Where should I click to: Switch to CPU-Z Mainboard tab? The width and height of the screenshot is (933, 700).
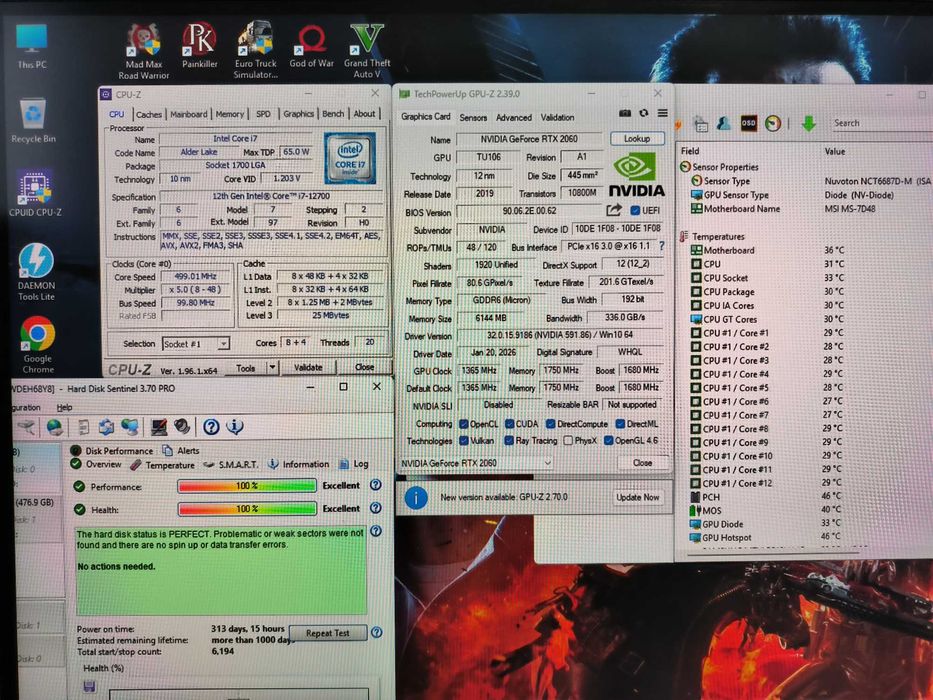pyautogui.click(x=189, y=114)
